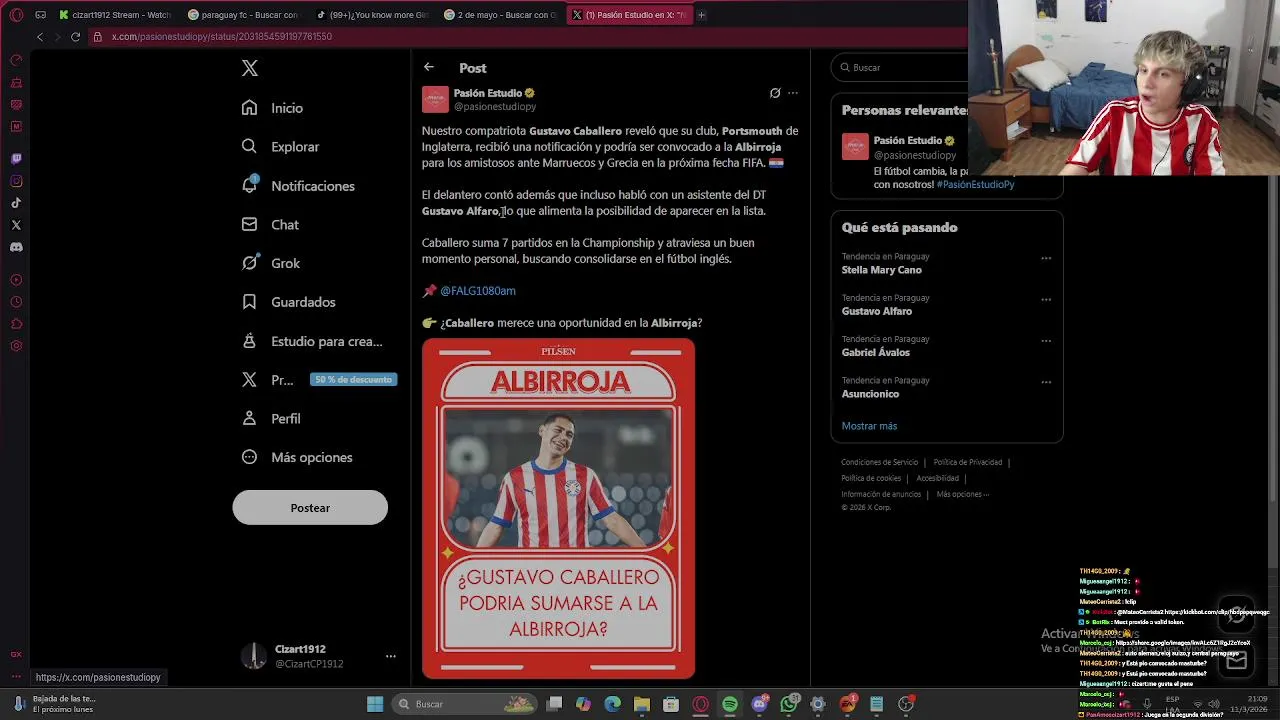Open Premium with 50% descuento badge

319,380
